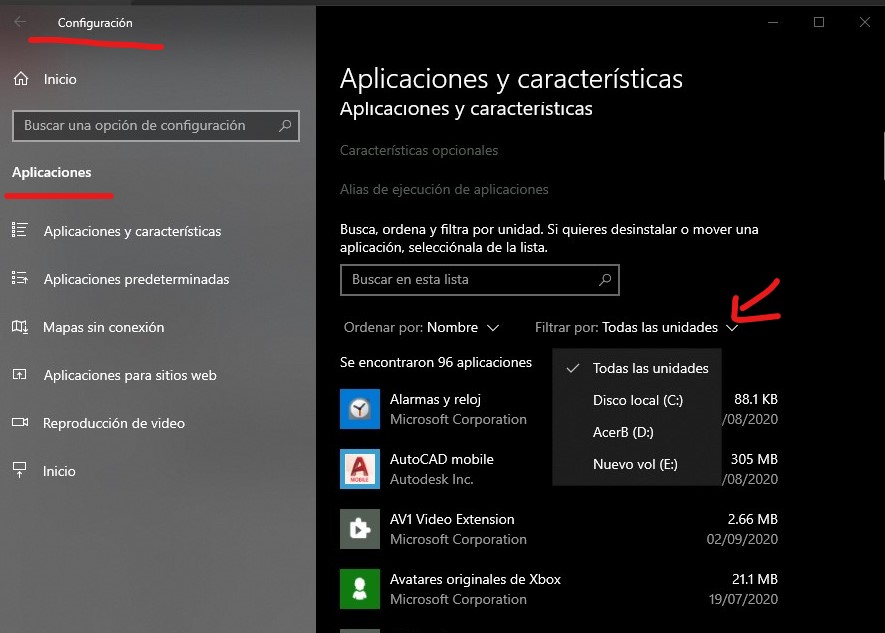Click the magnifier in the settings search box
This screenshot has height=633, width=885.
click(285, 125)
